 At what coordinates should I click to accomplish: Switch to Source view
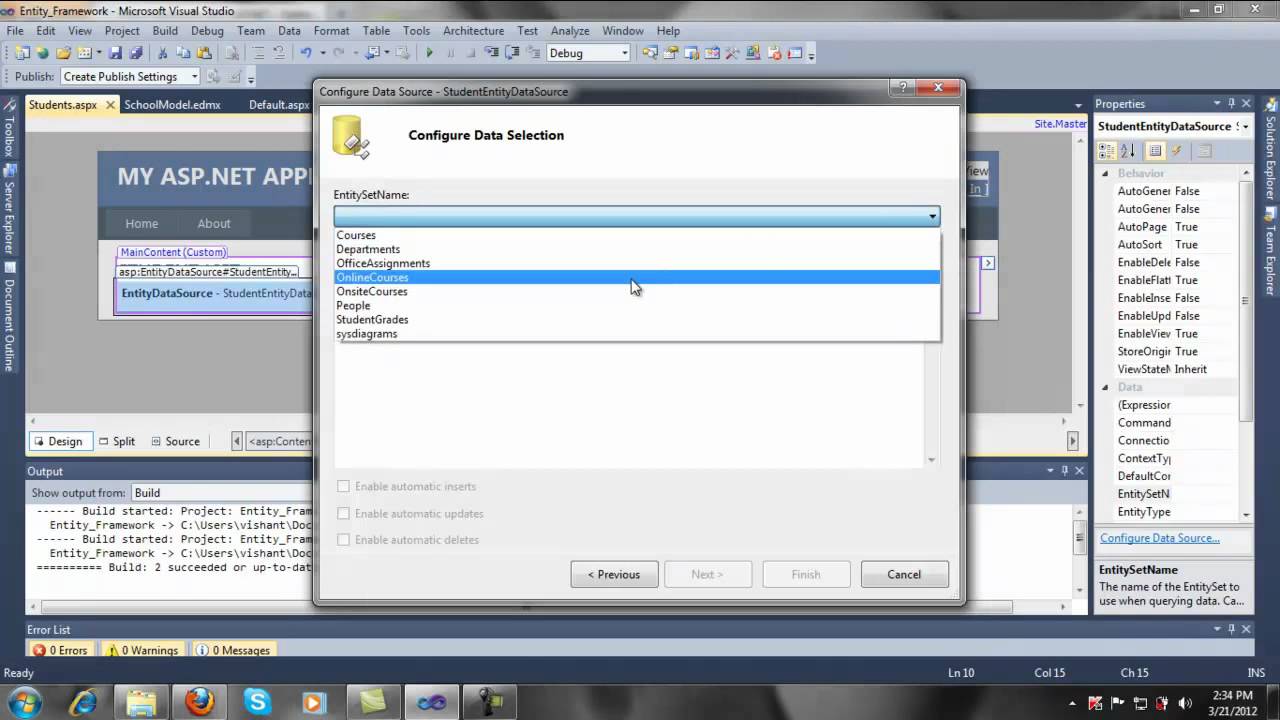point(175,441)
